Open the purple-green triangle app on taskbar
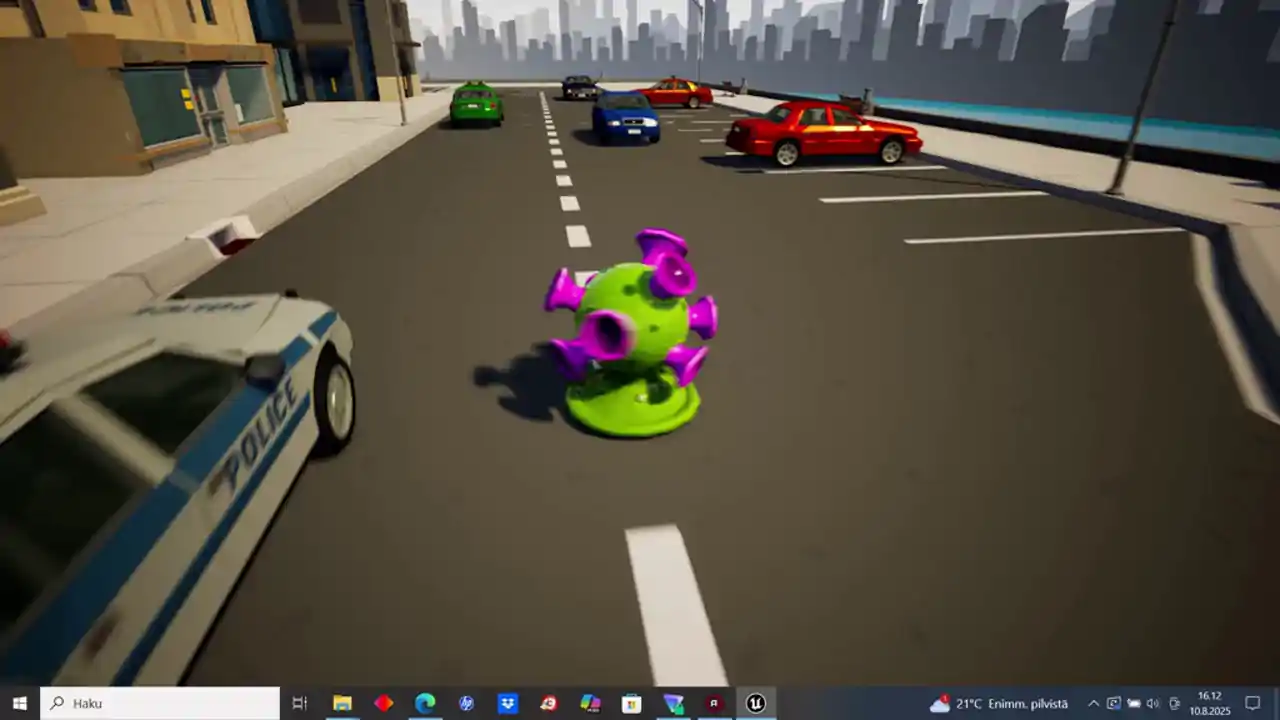The height and width of the screenshot is (720, 1280). [x=673, y=703]
